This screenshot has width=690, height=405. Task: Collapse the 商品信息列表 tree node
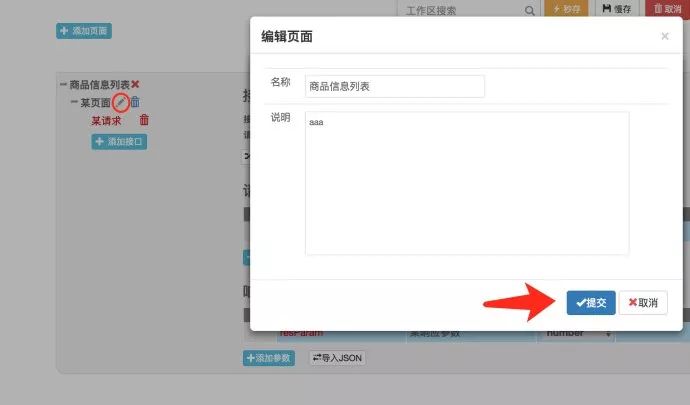pyautogui.click(x=63, y=84)
